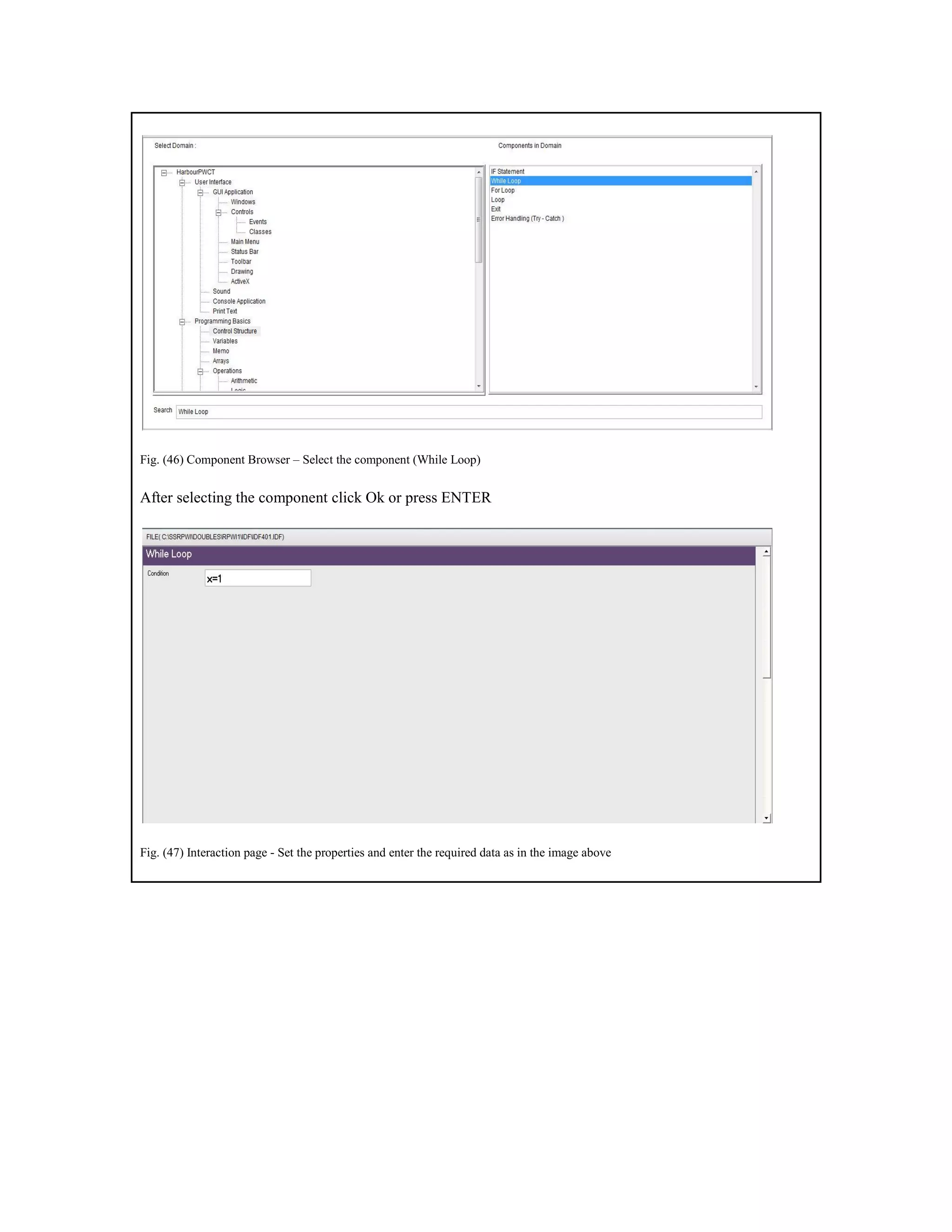Select Windows in the domain tree
952x1232 pixels.
(243, 202)
